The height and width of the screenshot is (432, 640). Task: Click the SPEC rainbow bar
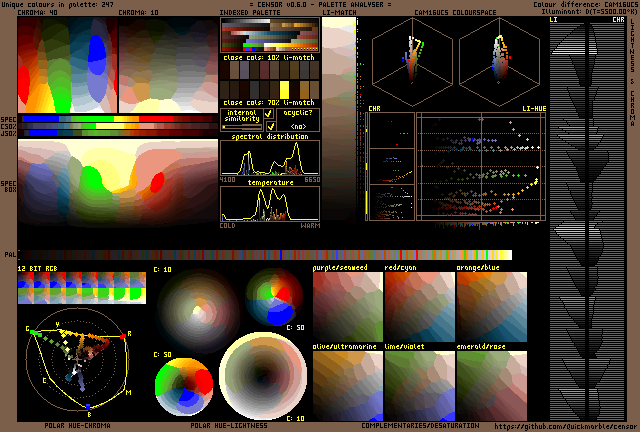click(x=118, y=119)
